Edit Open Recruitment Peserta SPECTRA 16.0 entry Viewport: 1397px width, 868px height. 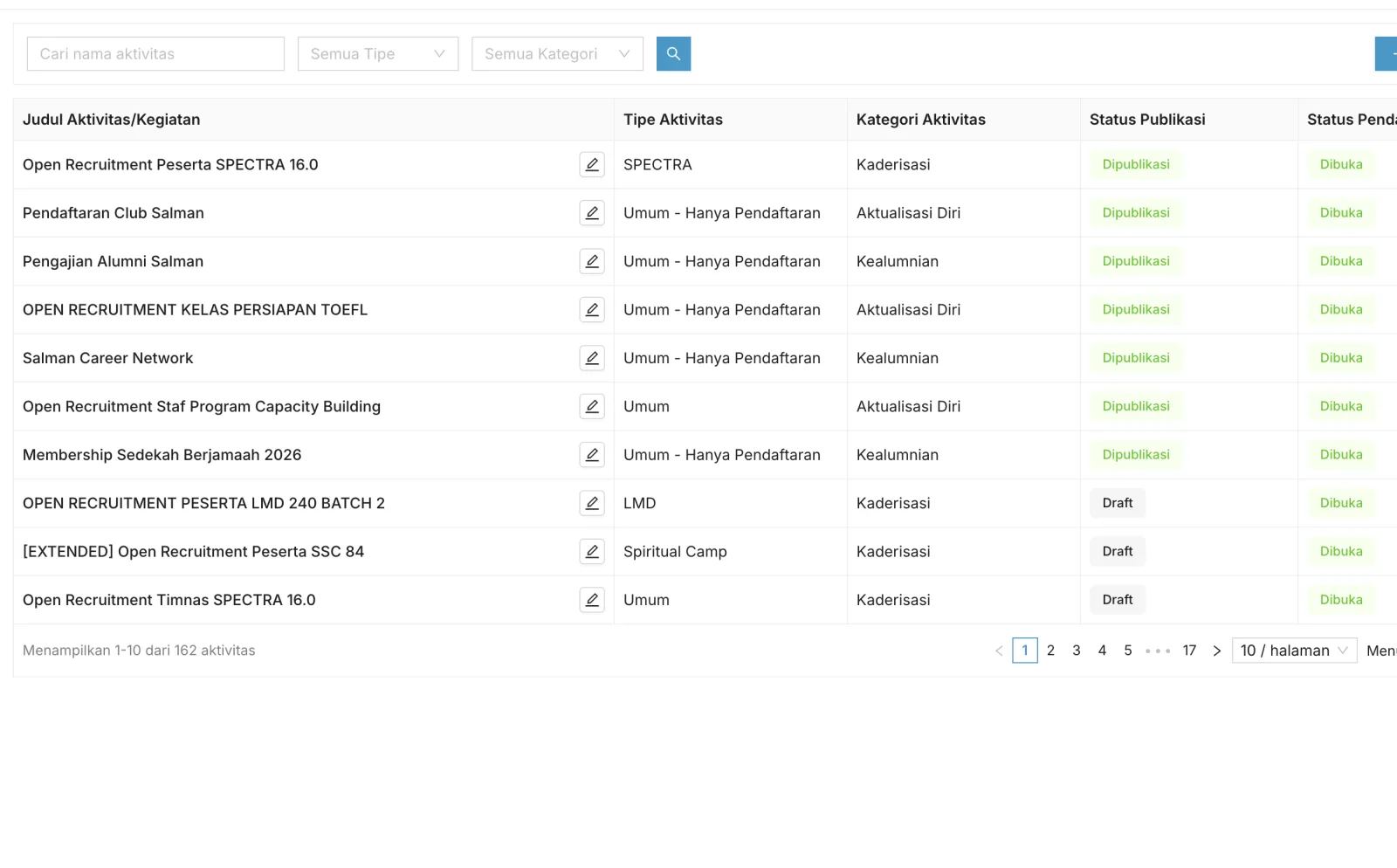(x=592, y=164)
